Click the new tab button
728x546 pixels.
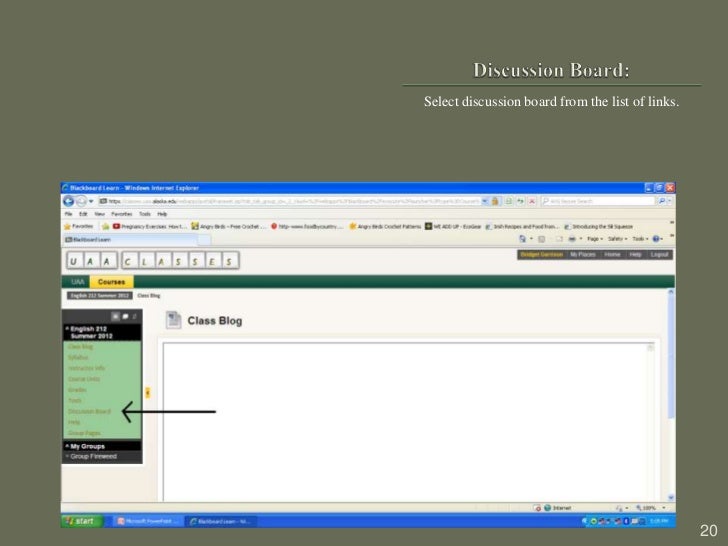(x=205, y=240)
